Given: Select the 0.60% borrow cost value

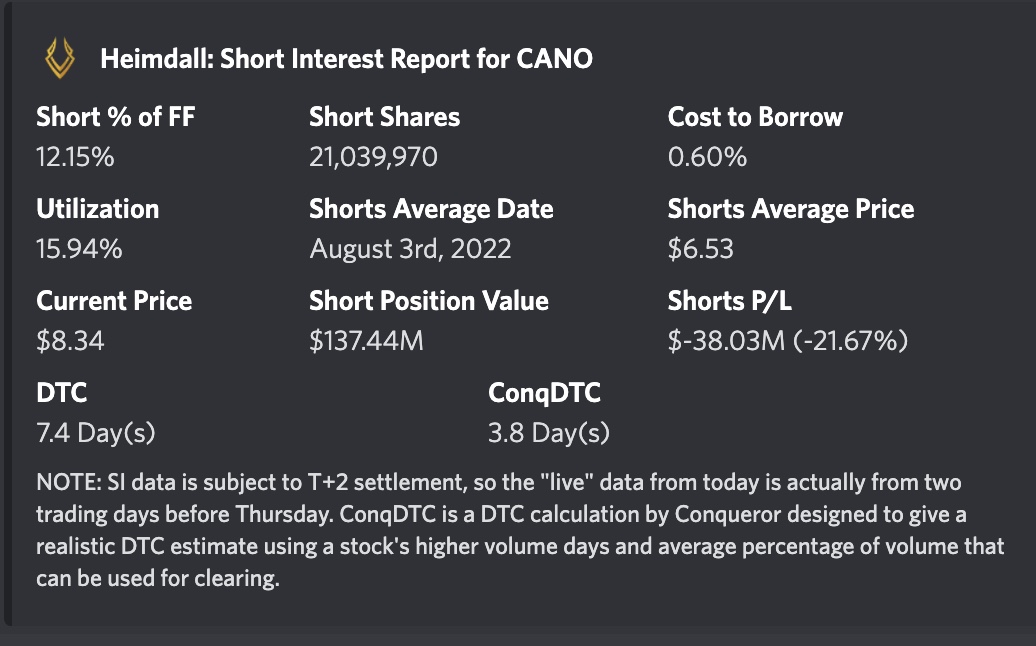Looking at the screenshot, I should point(708,157).
